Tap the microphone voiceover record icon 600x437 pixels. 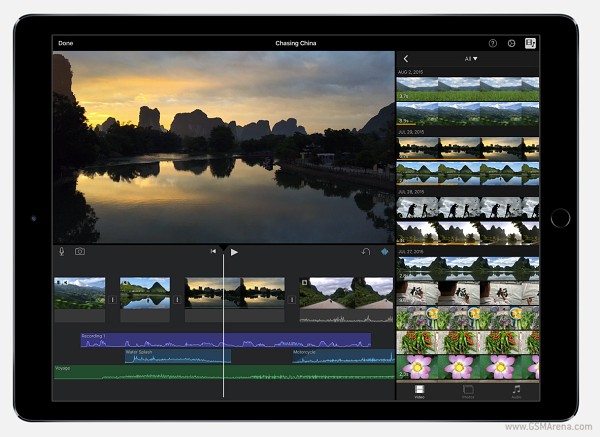61,251
